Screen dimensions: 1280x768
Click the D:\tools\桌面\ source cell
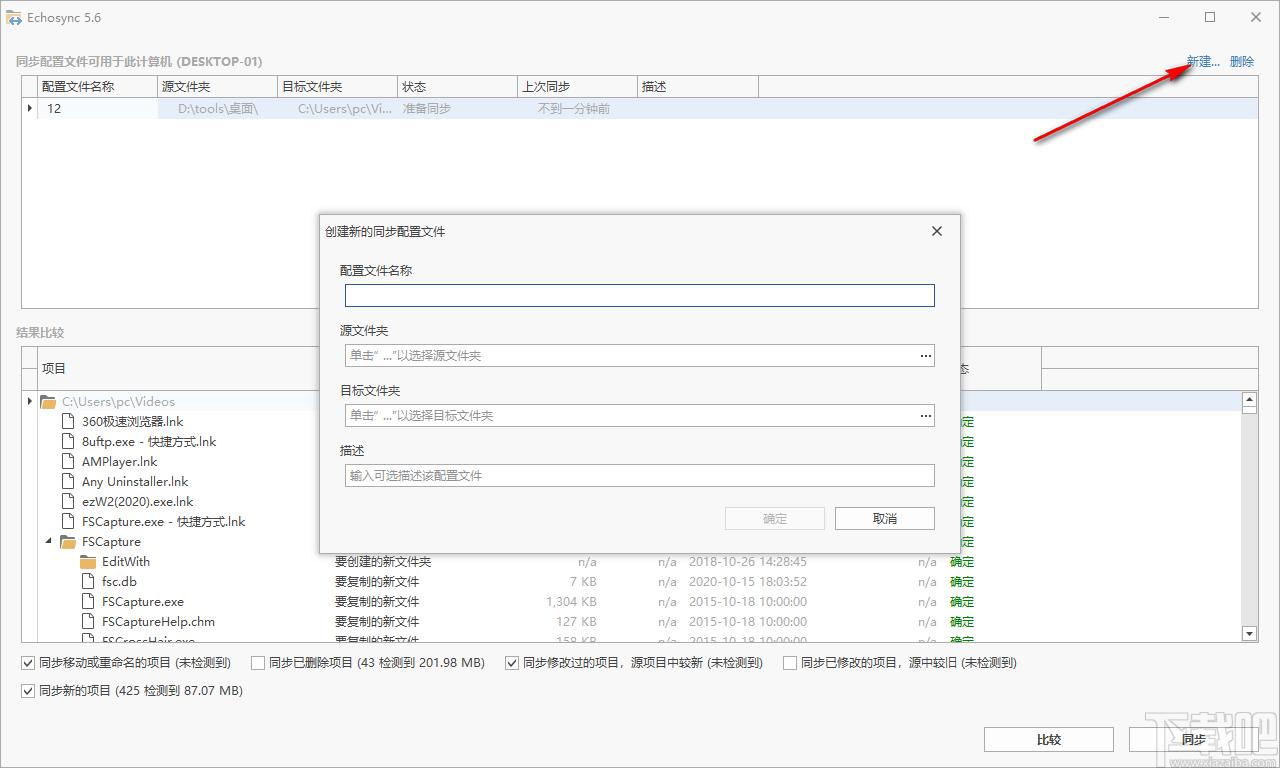coord(218,108)
